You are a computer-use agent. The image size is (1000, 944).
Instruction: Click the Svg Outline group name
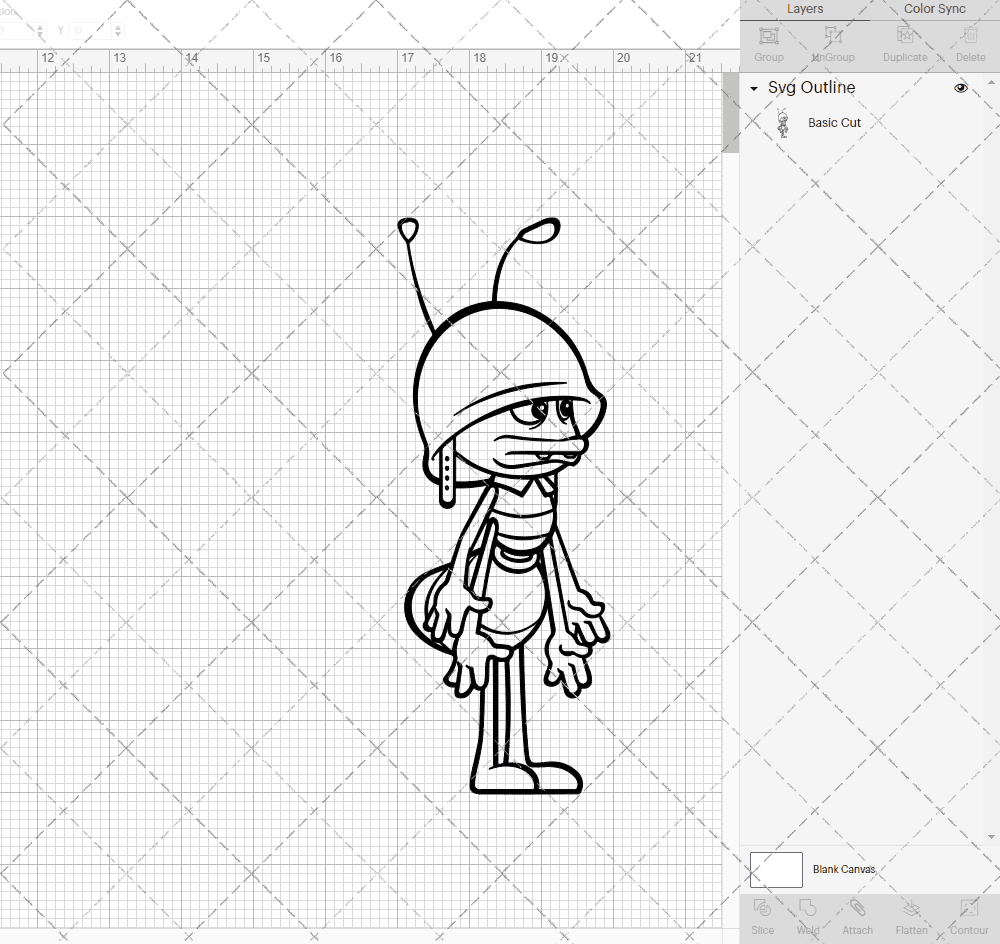click(x=811, y=87)
